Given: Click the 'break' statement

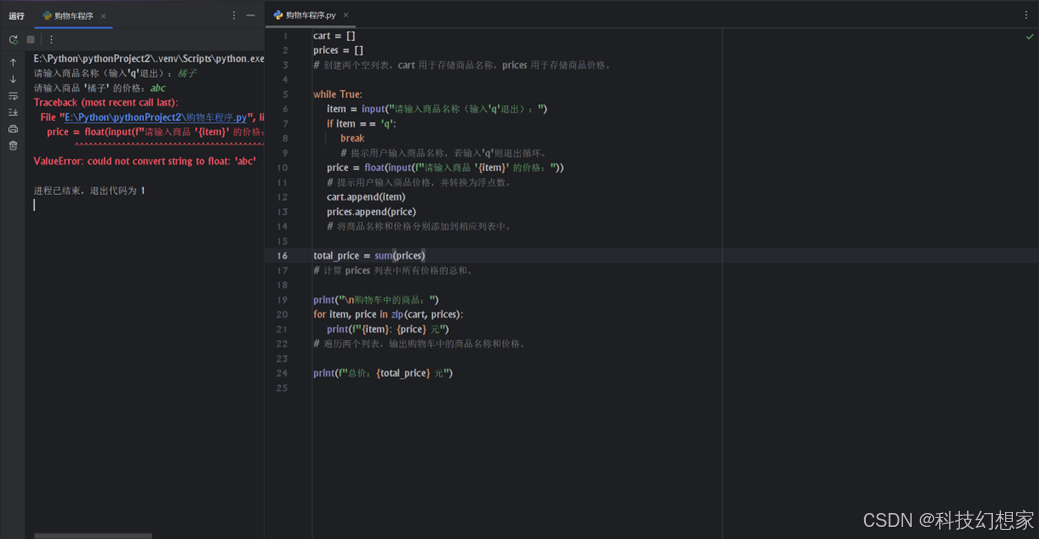Looking at the screenshot, I should tap(353, 139).
